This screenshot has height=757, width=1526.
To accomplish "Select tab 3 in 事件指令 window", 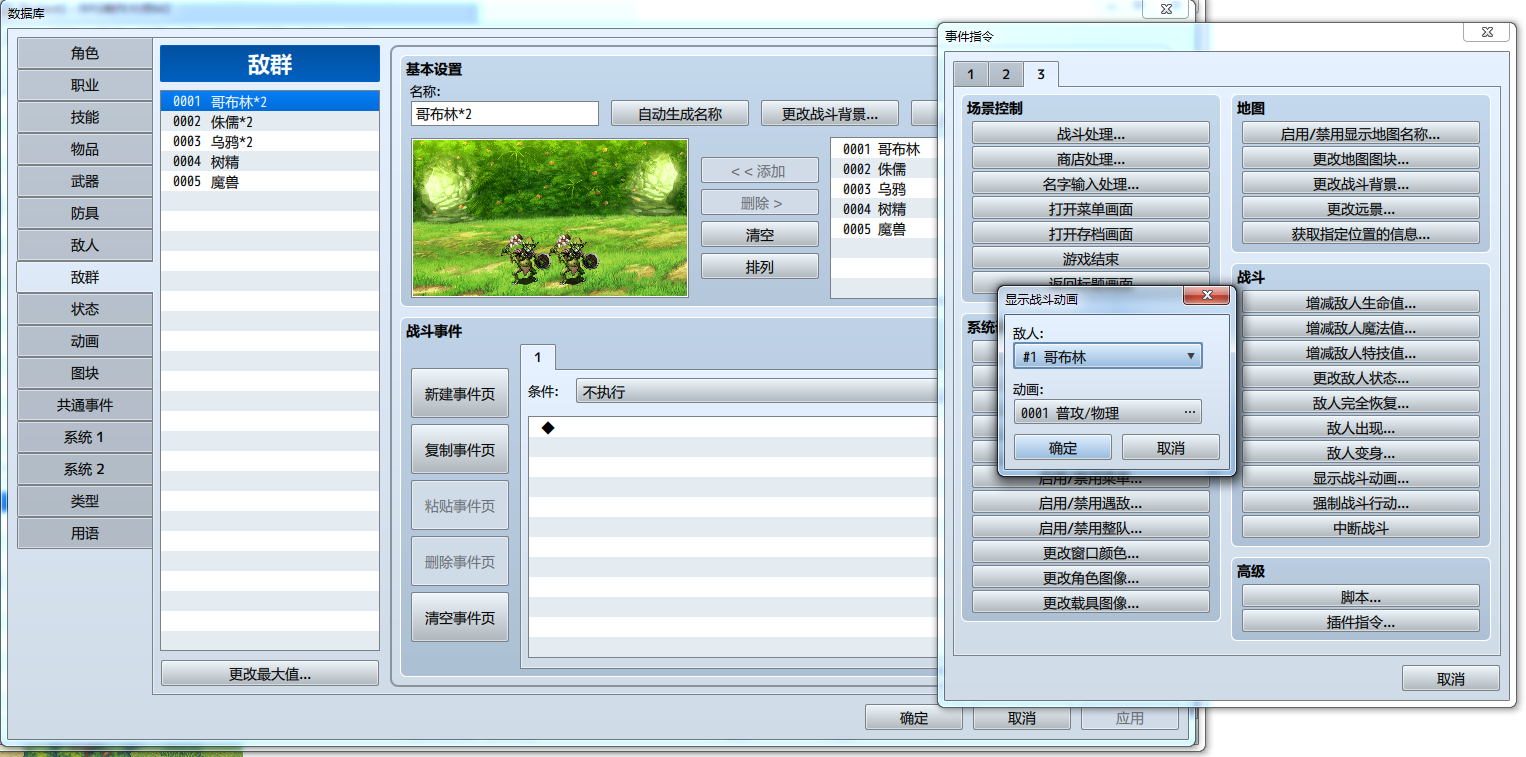I will click(1041, 73).
